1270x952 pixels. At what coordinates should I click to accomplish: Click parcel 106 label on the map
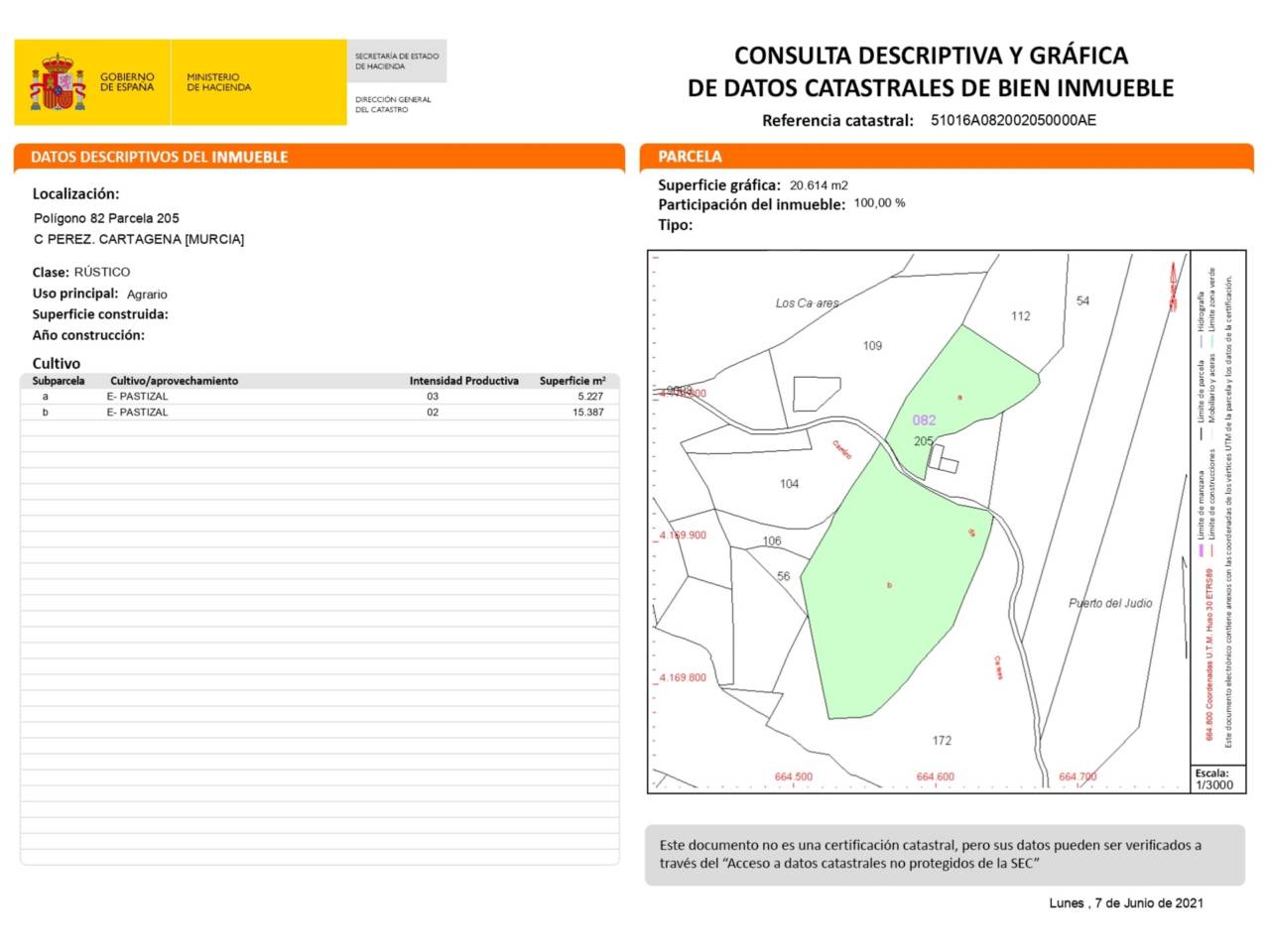772,541
